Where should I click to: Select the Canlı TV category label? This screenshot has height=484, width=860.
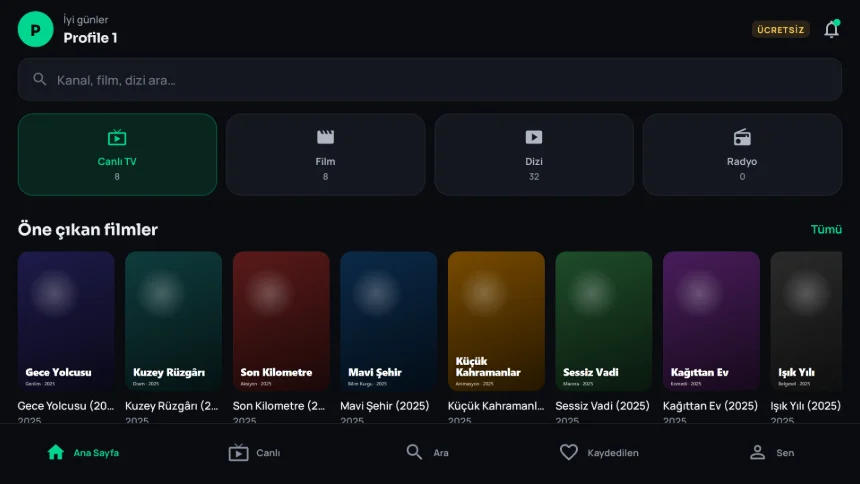pos(117,161)
